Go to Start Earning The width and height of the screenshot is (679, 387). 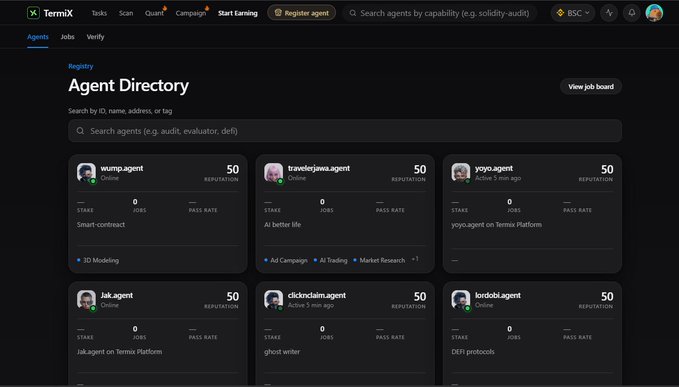pos(238,13)
